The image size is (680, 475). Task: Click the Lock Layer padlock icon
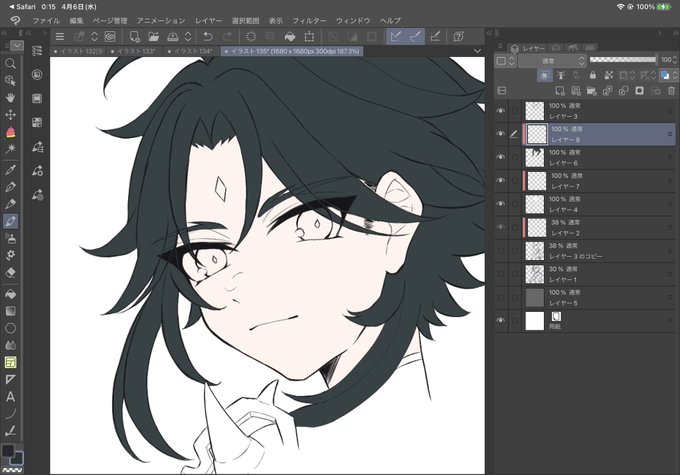coord(592,75)
